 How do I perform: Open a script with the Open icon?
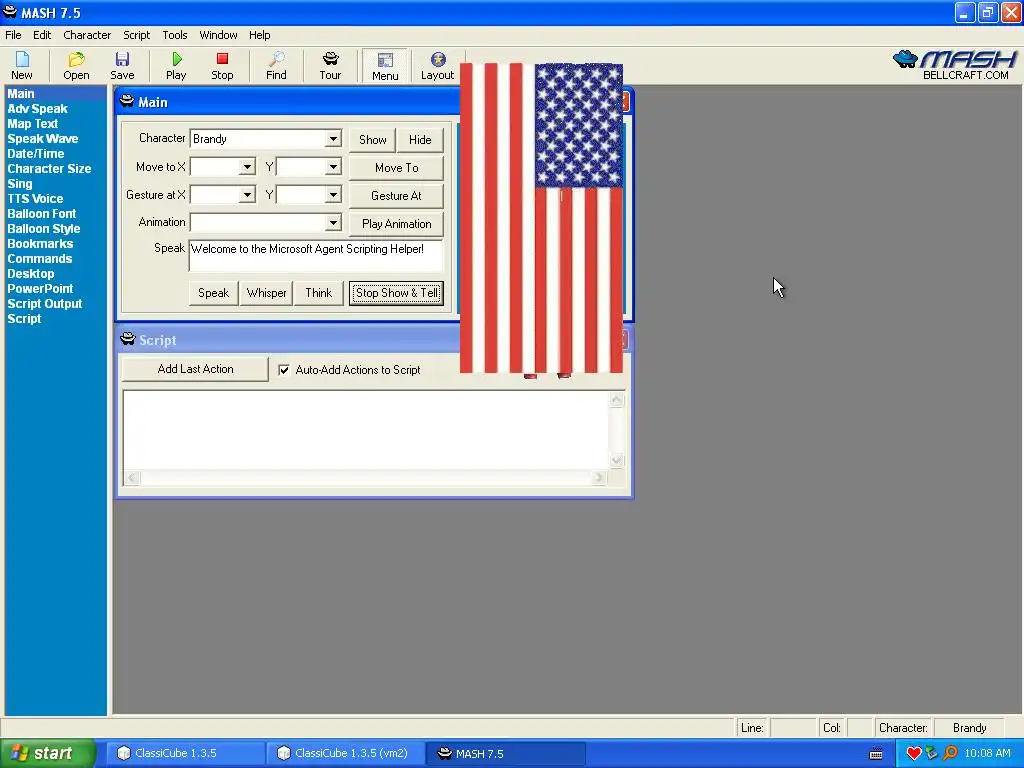76,65
